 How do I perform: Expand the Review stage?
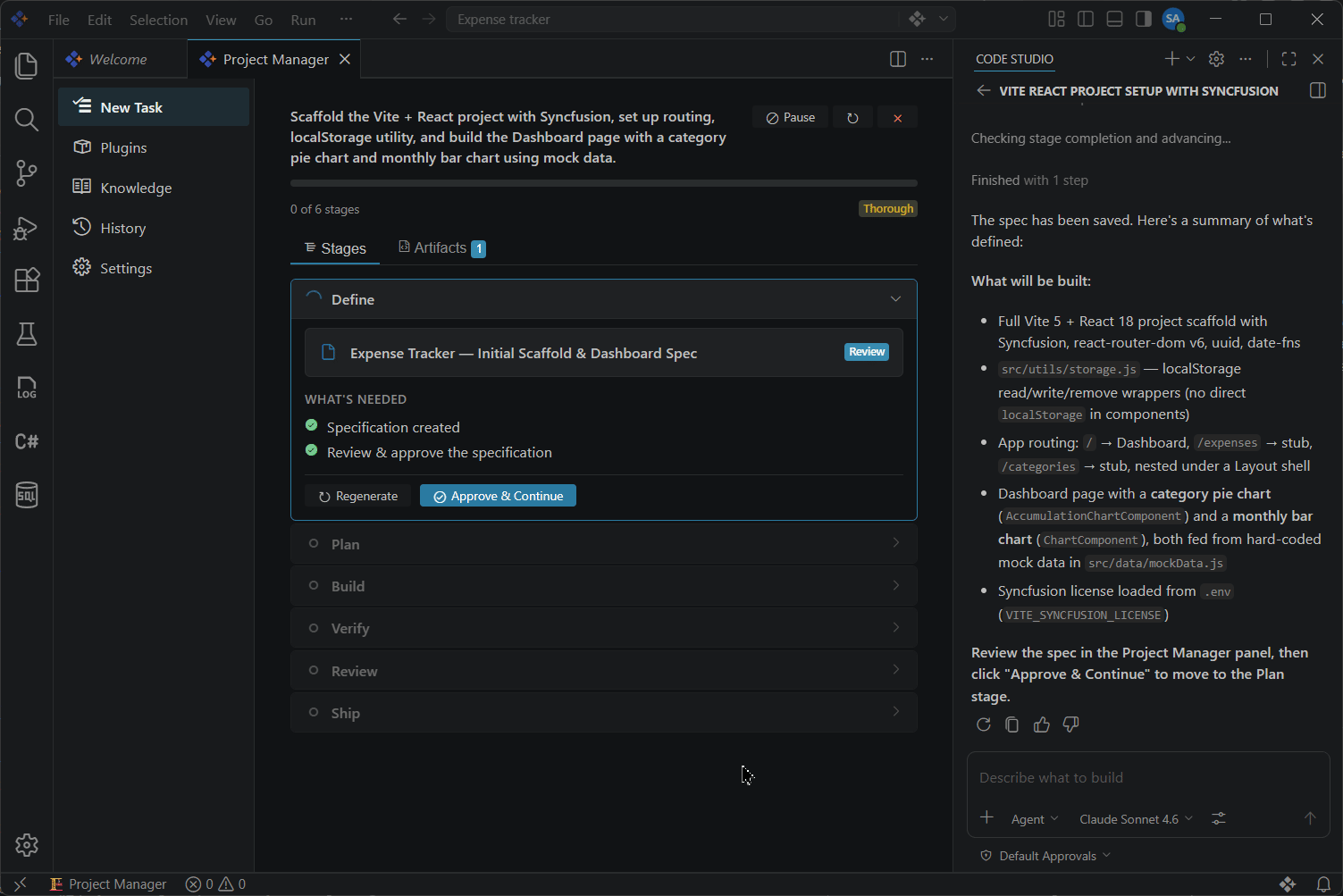pyautogui.click(x=604, y=671)
